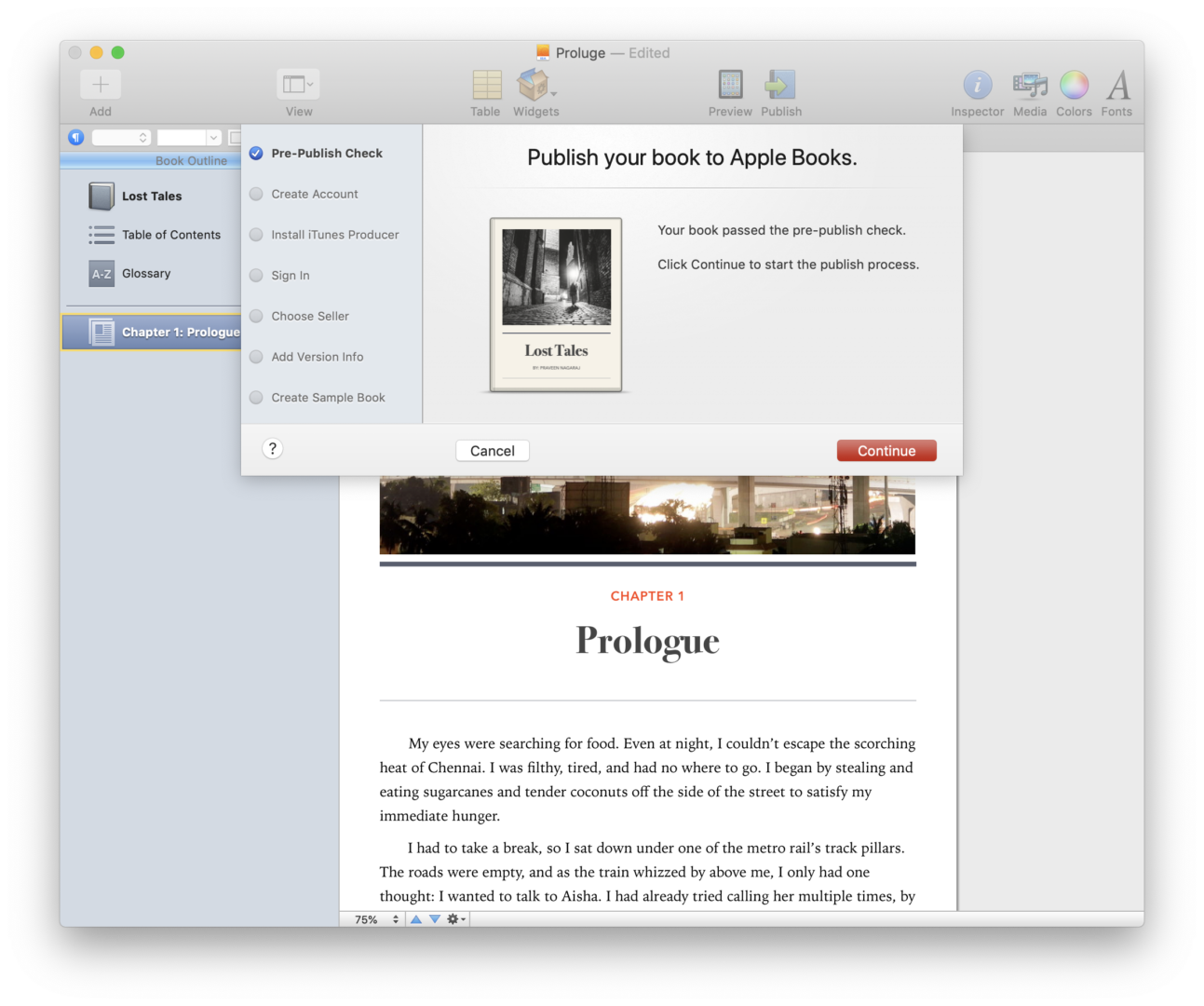Click the Glossary outline label

pos(146,274)
